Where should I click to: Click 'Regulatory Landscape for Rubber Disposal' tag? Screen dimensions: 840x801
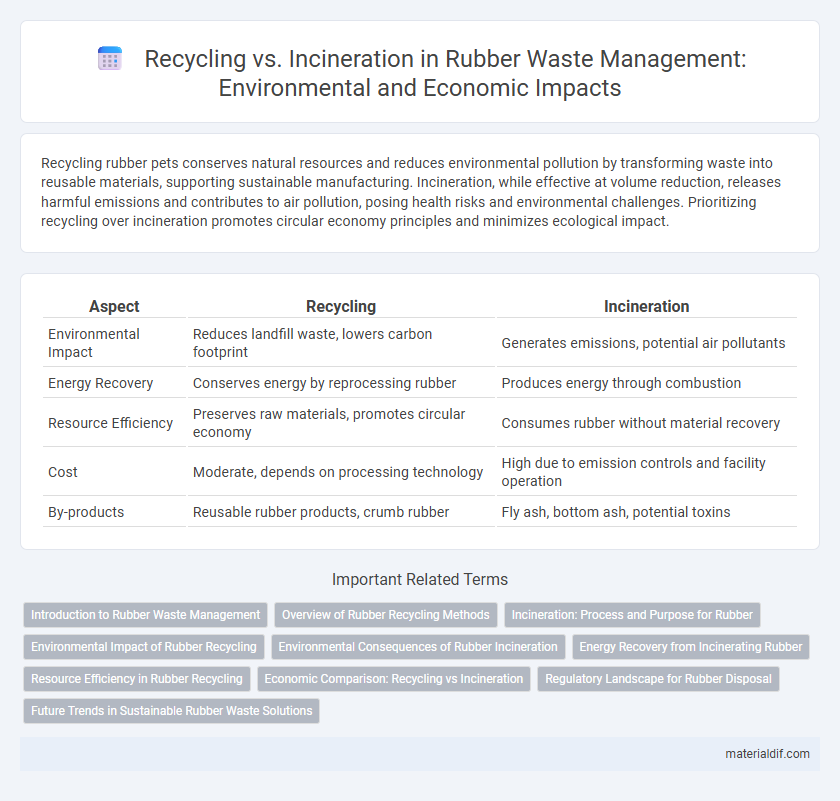(658, 679)
